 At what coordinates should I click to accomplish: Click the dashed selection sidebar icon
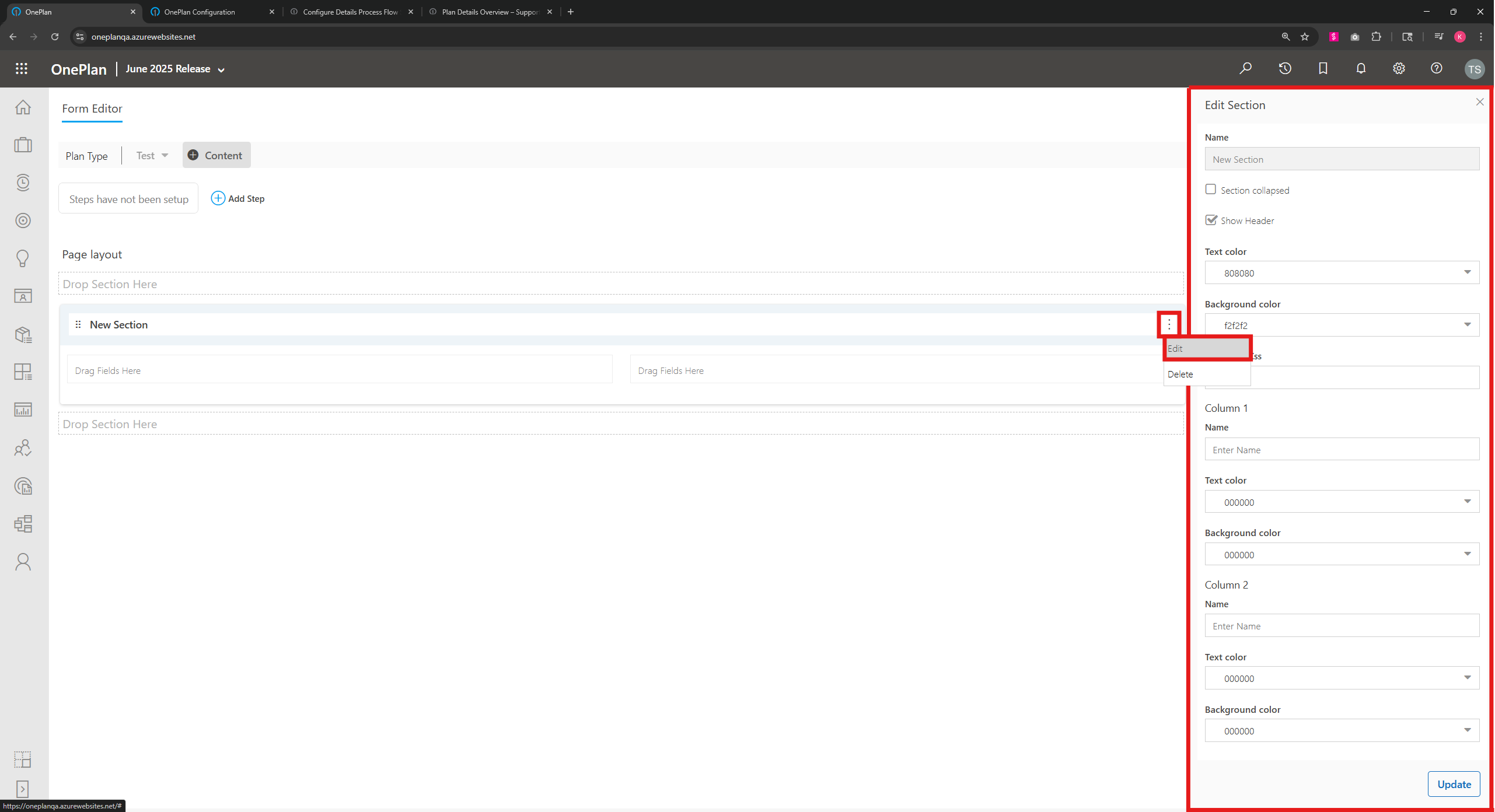(x=23, y=759)
